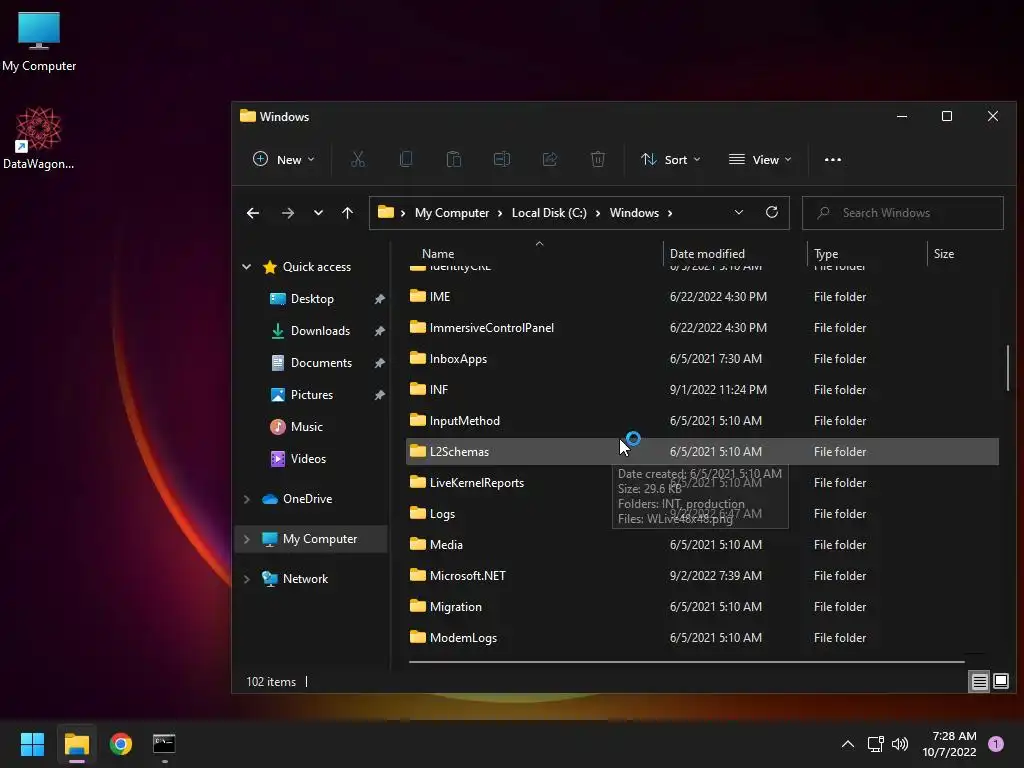Click the Rename icon in toolbar

pyautogui.click(x=502, y=159)
